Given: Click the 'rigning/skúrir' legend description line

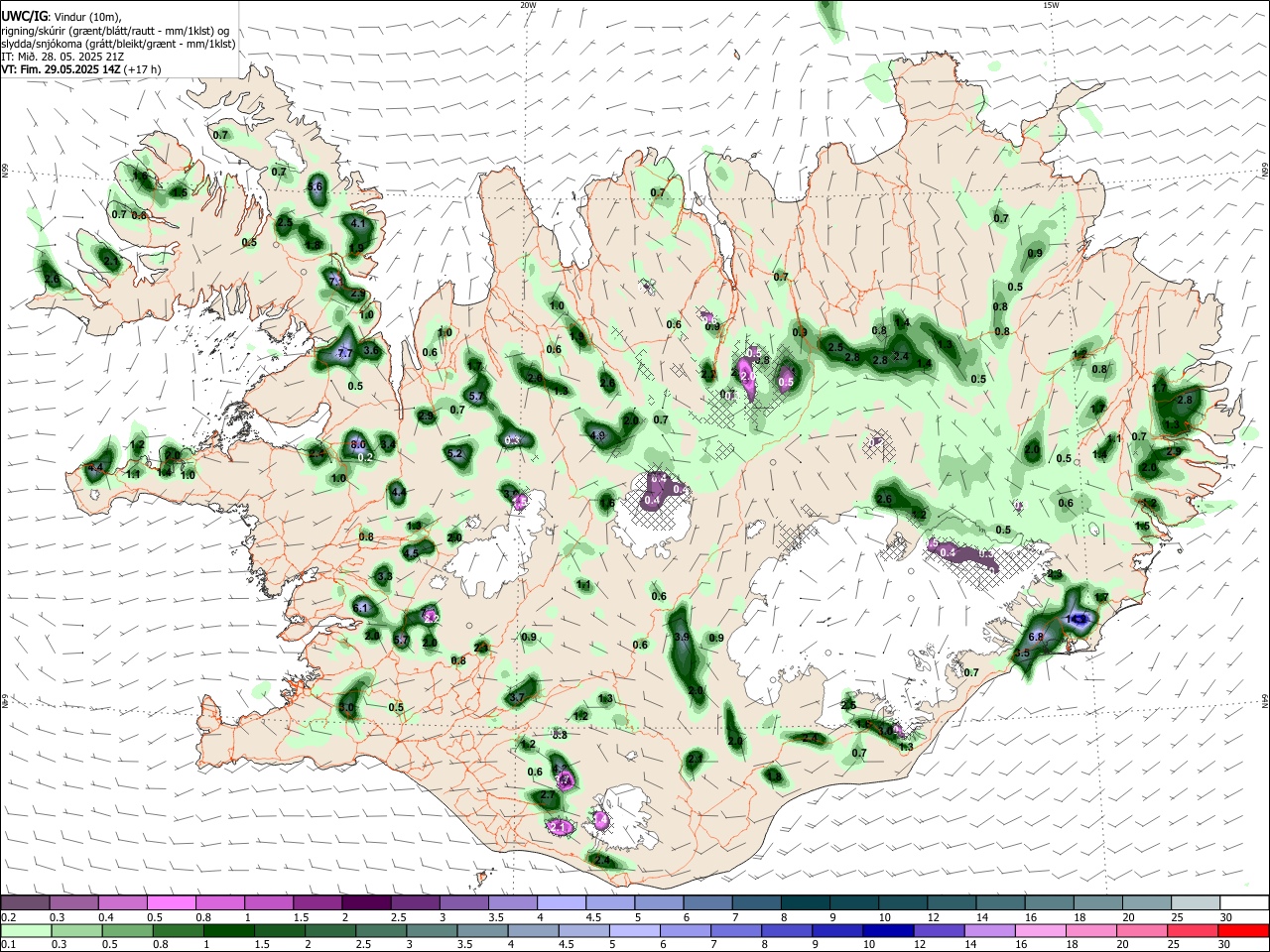Looking at the screenshot, I should click(x=115, y=31).
